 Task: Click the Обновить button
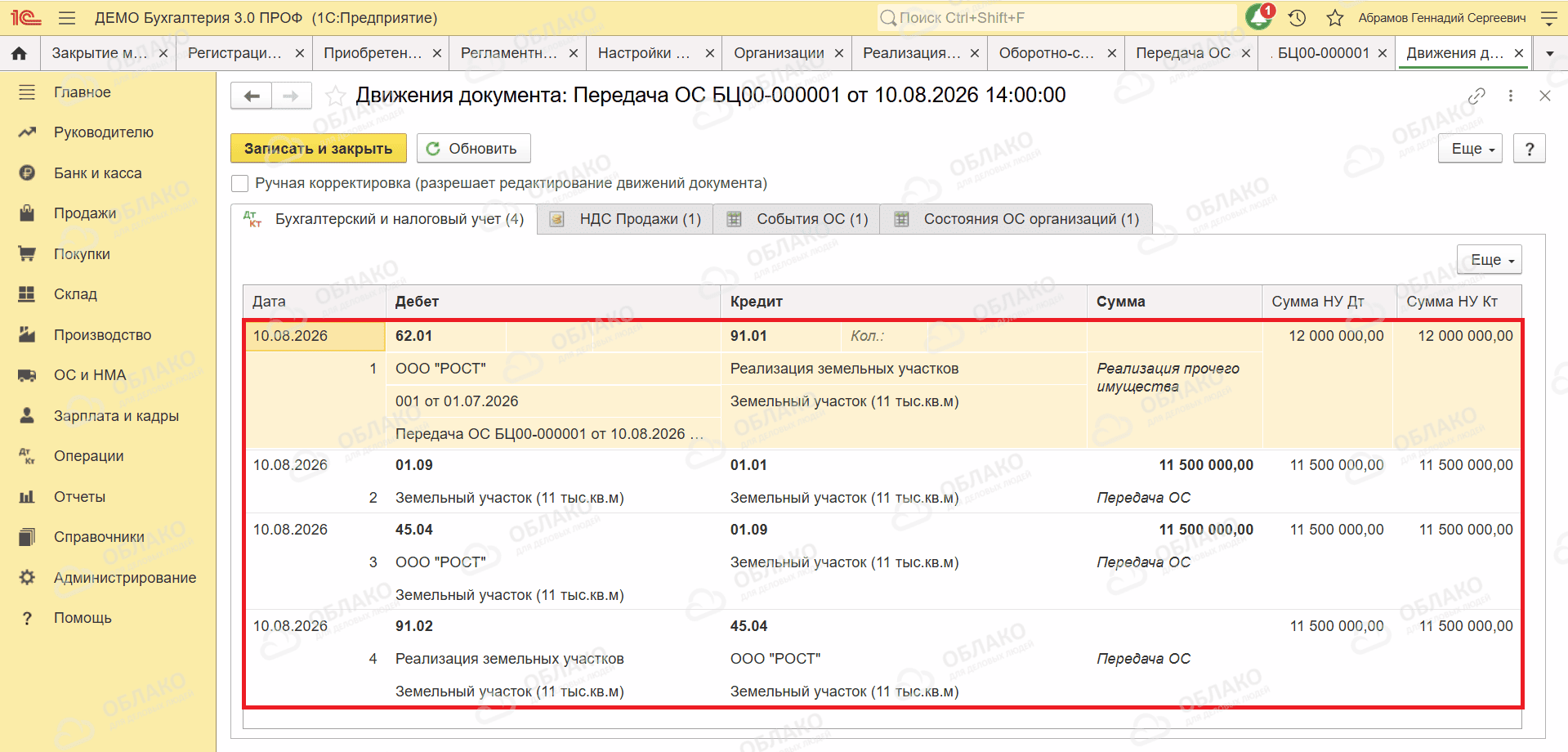[x=473, y=149]
